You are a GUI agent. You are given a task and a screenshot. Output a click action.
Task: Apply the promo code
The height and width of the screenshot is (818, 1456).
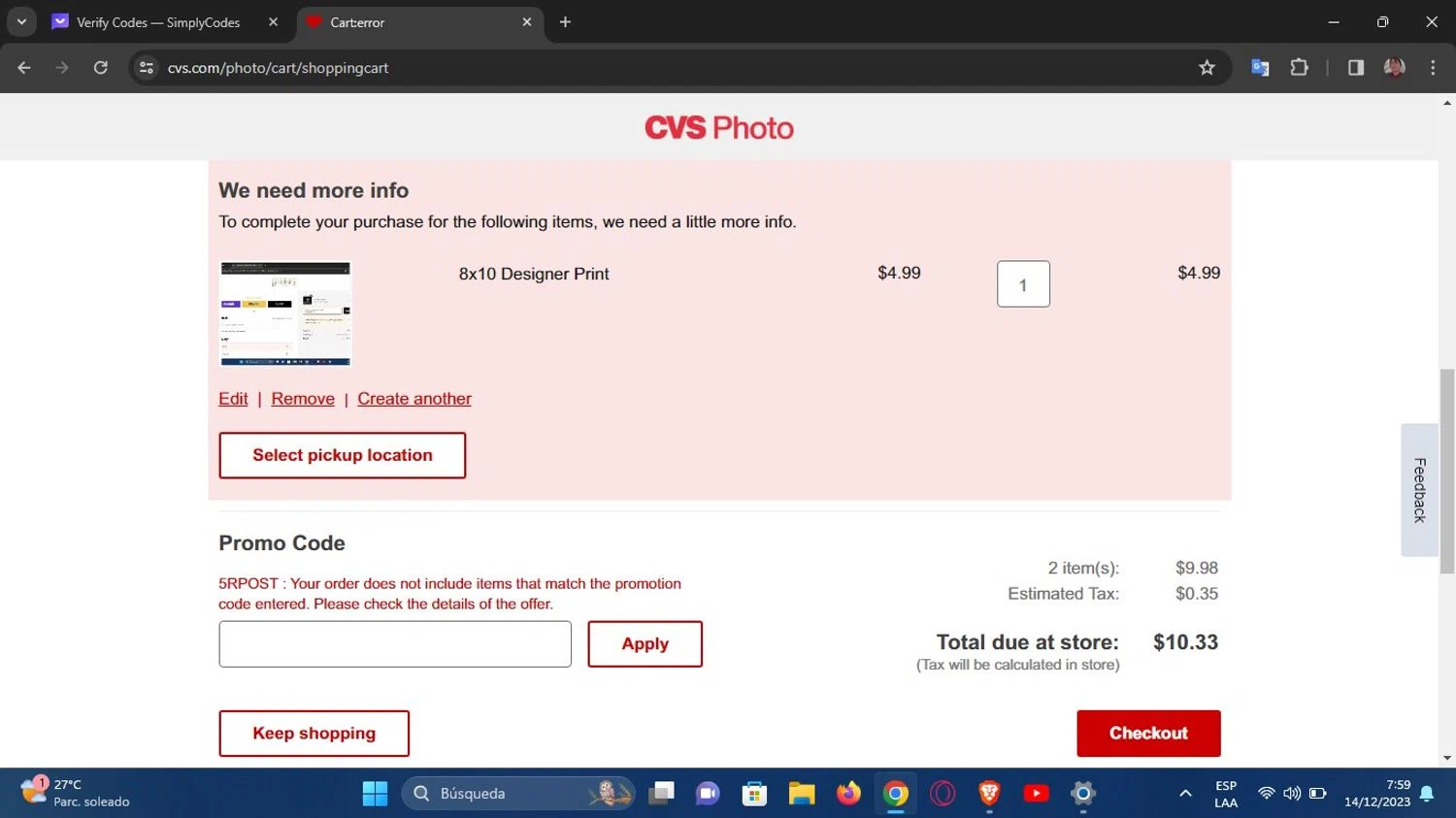pos(645,644)
